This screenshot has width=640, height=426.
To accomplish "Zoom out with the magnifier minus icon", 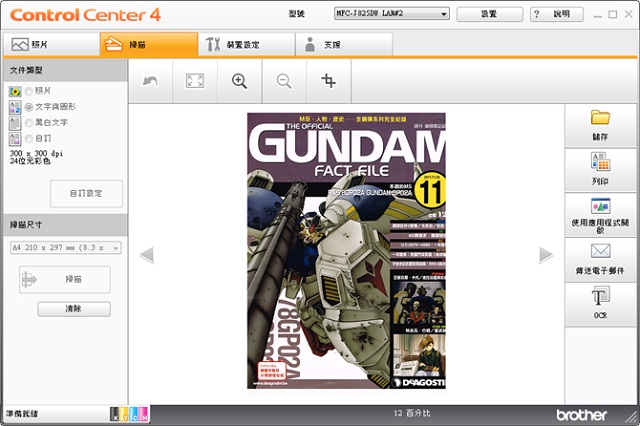I will click(284, 81).
